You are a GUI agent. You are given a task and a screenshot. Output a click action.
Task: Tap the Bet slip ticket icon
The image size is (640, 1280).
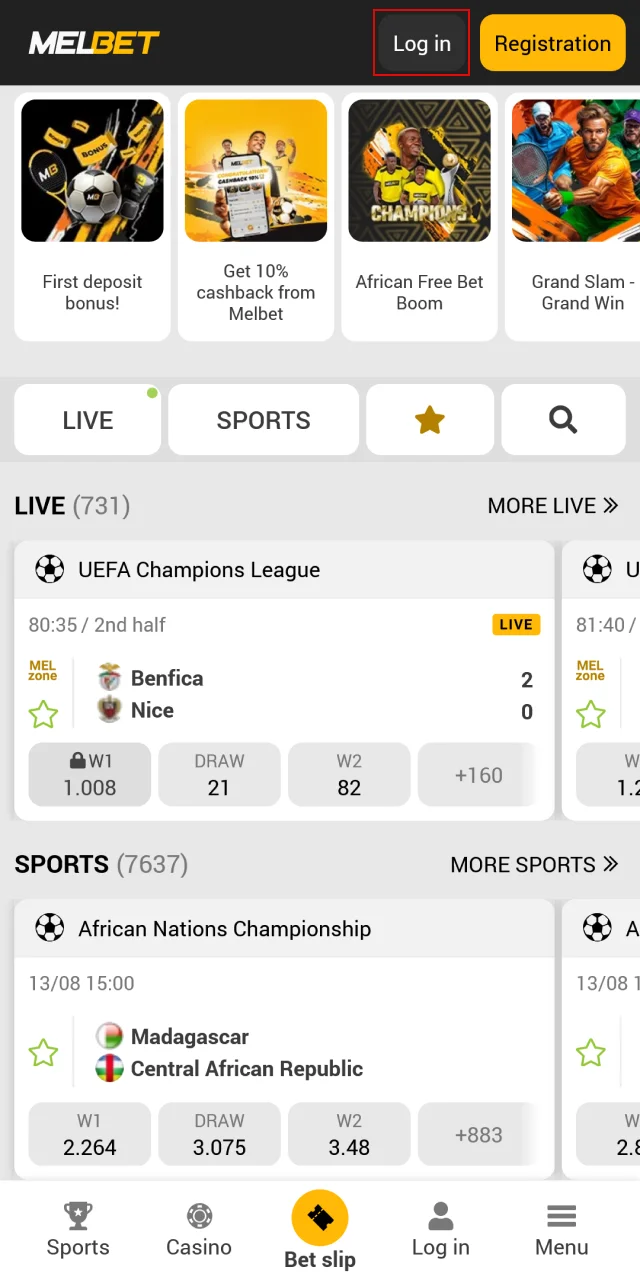320,1218
